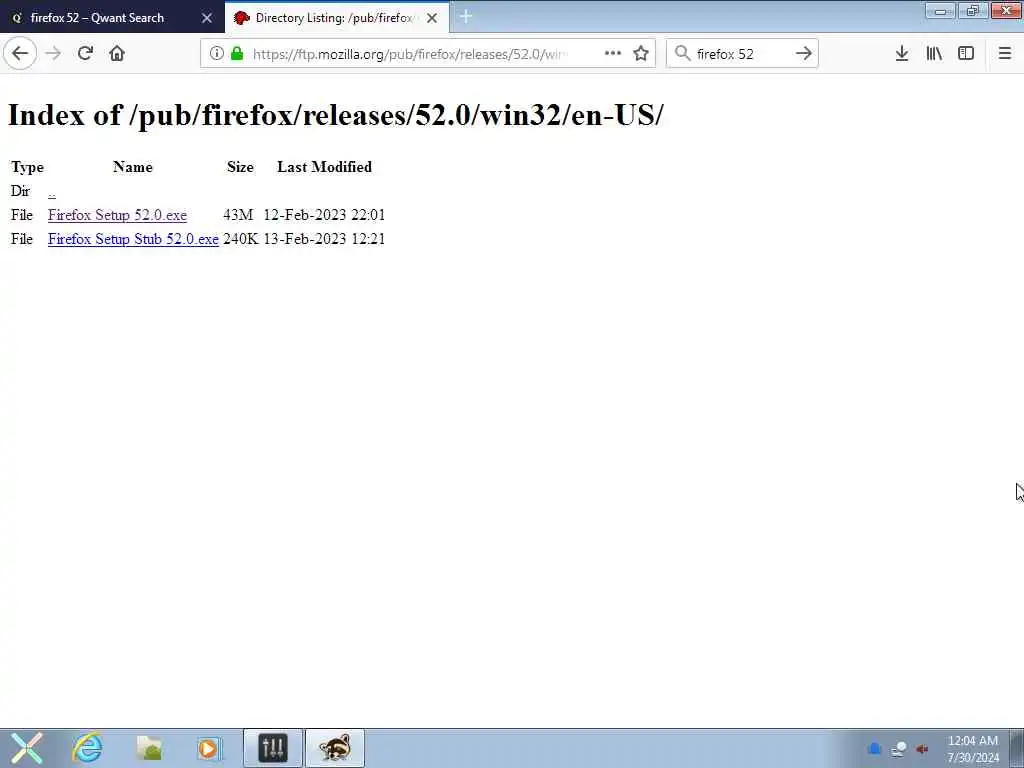Viewport: 1024px width, 768px height.
Task: Open the media player on taskbar
Action: pyautogui.click(x=208, y=748)
